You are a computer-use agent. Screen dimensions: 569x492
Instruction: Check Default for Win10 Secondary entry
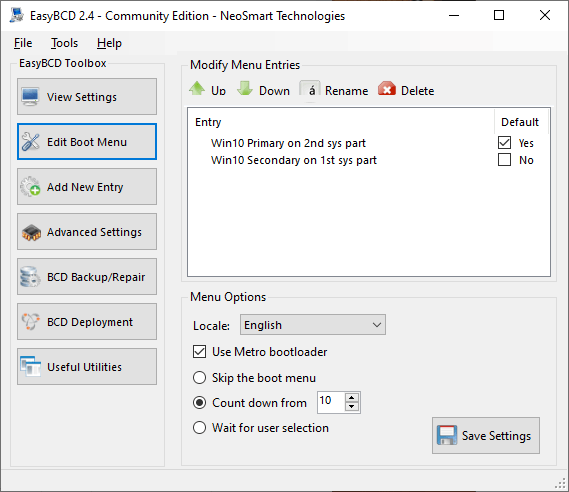coord(504,160)
